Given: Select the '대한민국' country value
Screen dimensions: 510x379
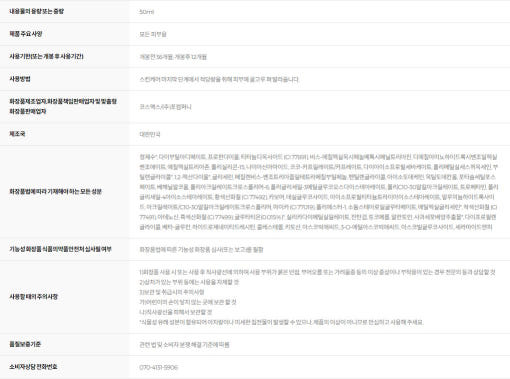Looking at the screenshot, I should (x=150, y=134).
